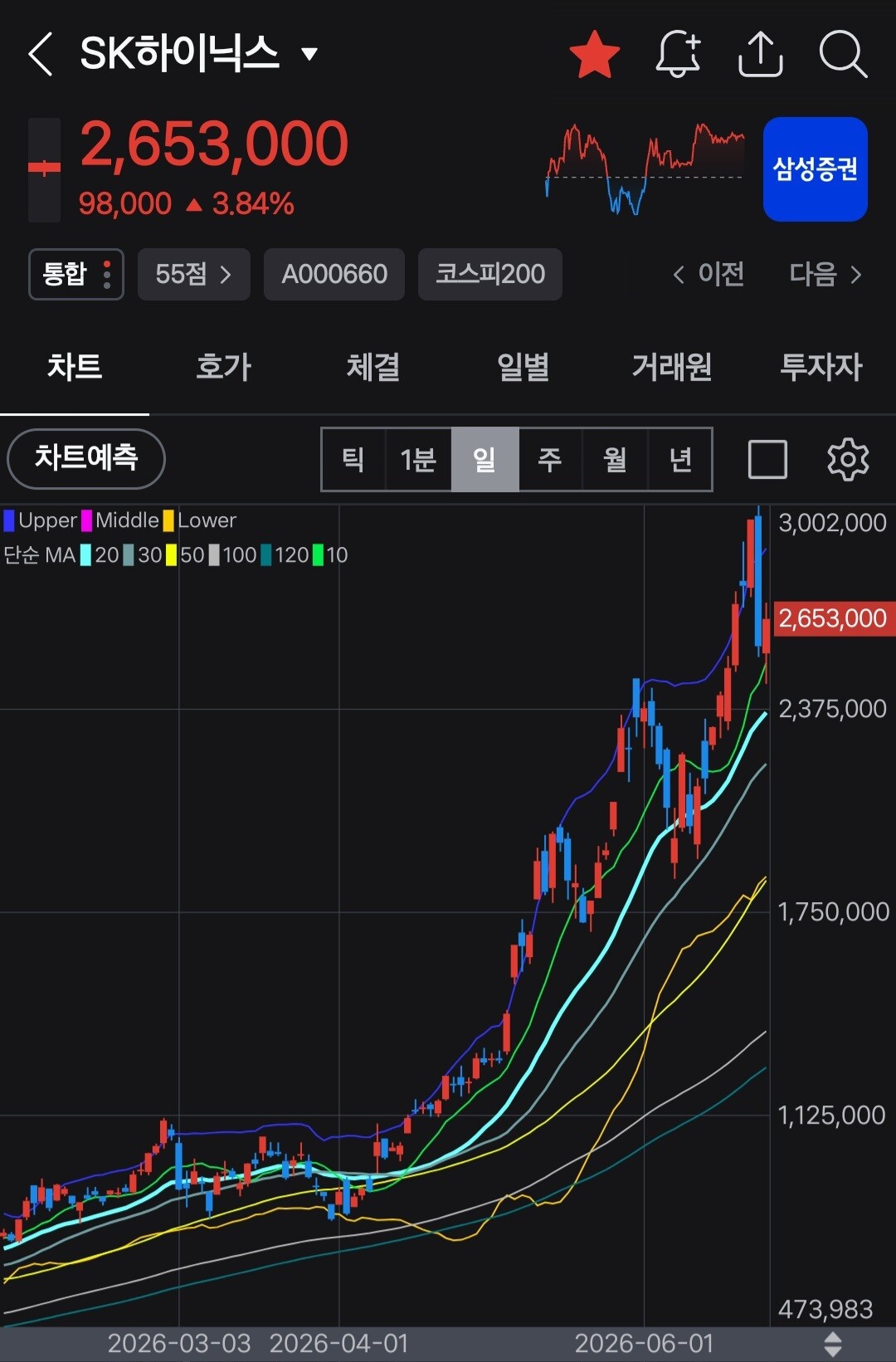The width and height of the screenshot is (896, 1362).
Task: Toggle the red favorite star
Action: (595, 55)
